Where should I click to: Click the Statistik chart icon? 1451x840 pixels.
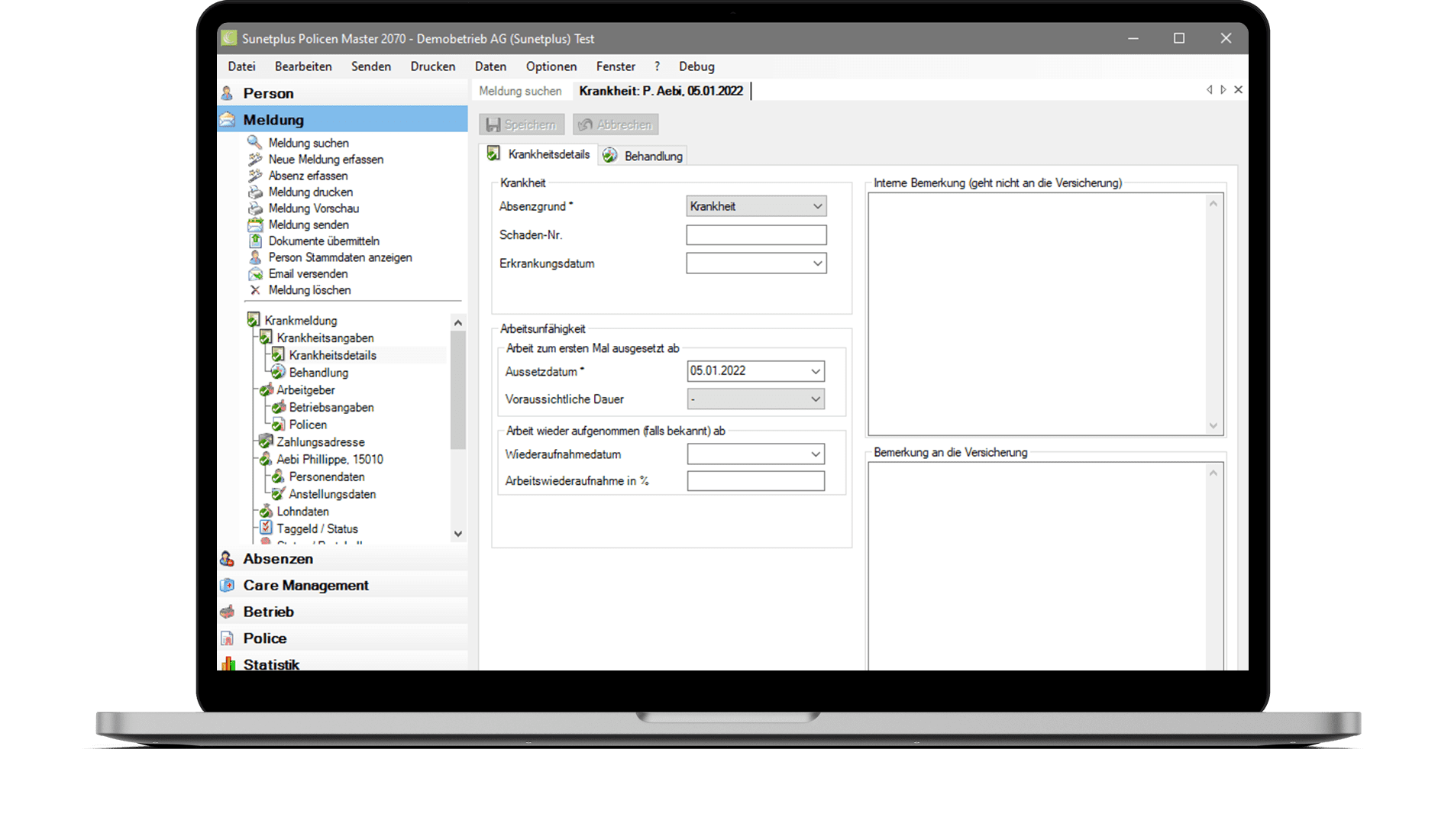coord(228,664)
